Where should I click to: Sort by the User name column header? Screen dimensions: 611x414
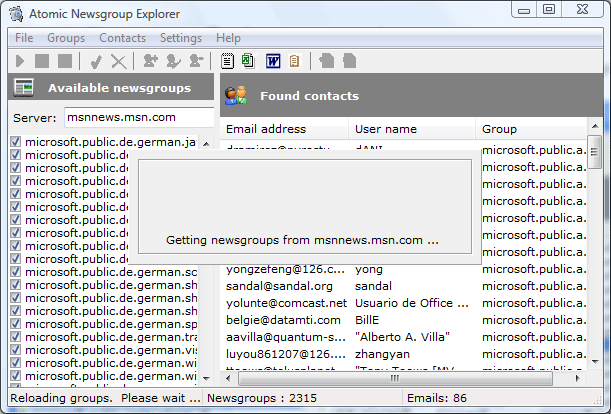412,129
